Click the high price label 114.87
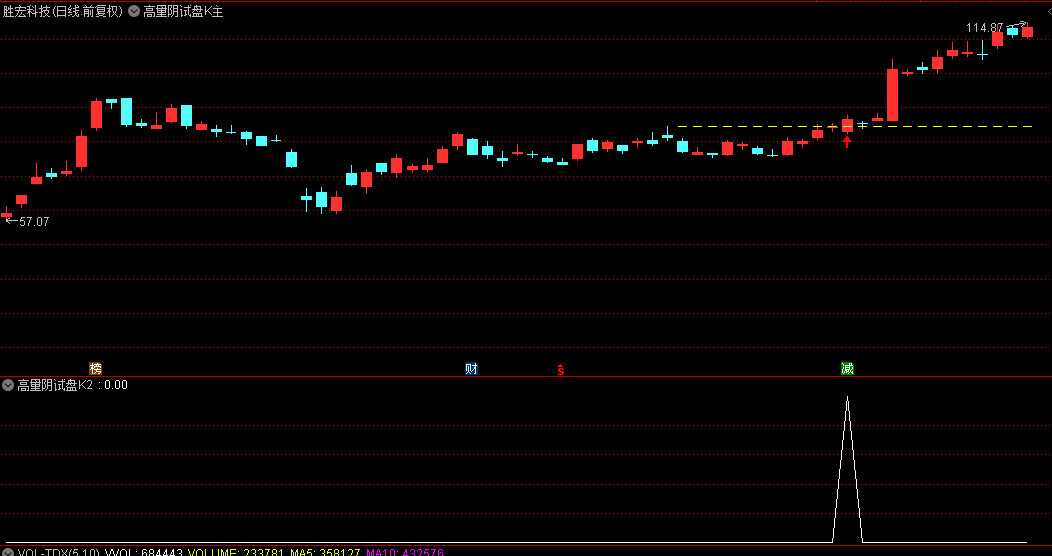 click(x=984, y=27)
